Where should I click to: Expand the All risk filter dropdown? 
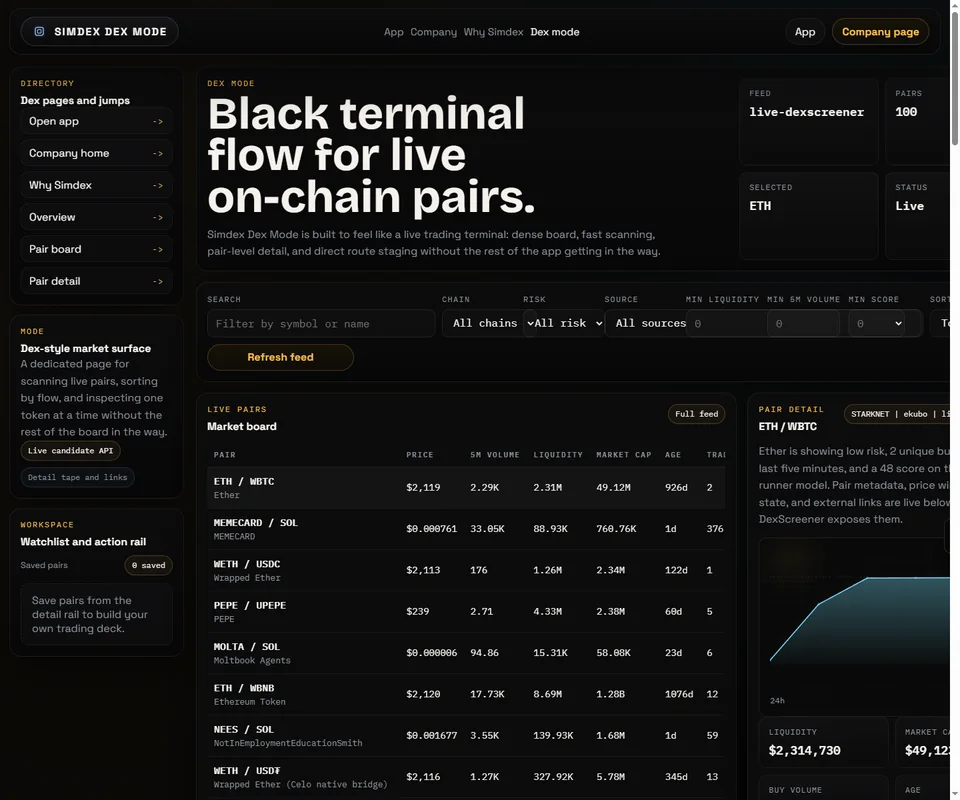tap(564, 323)
